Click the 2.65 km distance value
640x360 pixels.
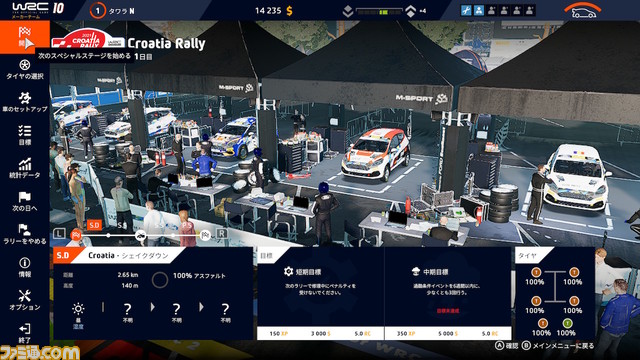click(x=128, y=275)
